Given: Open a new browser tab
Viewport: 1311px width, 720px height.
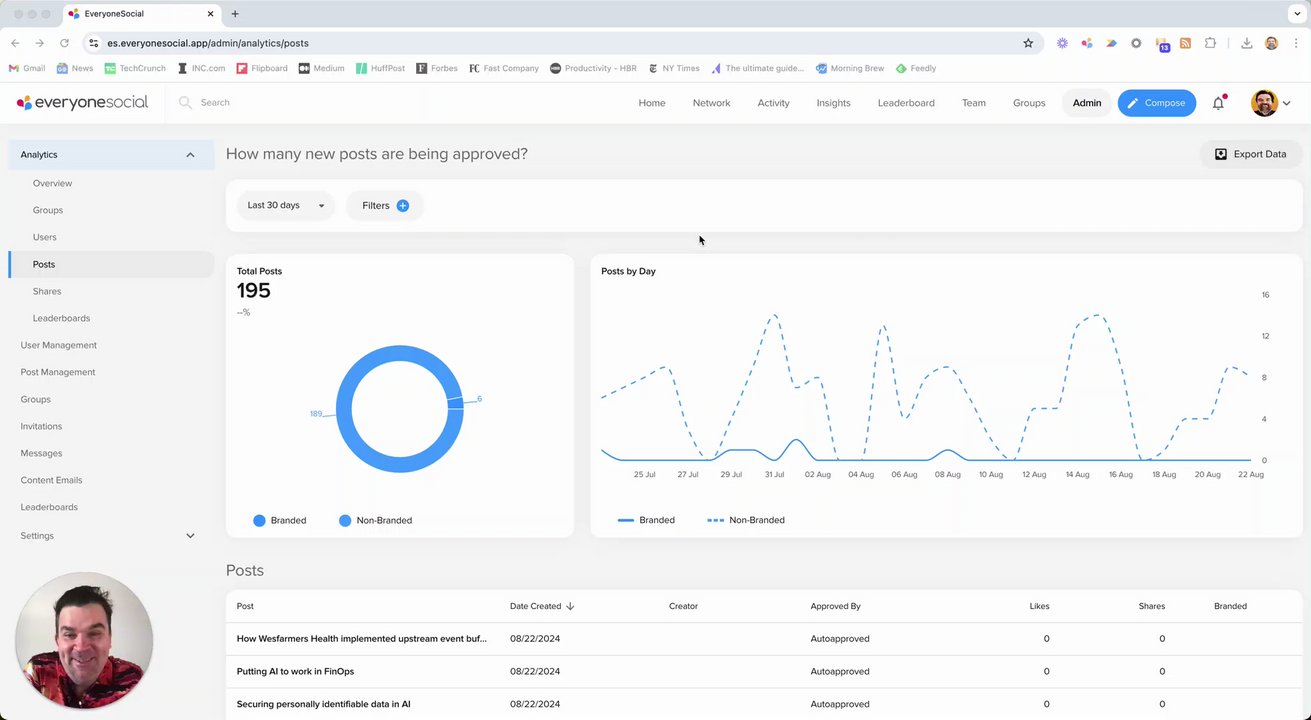Looking at the screenshot, I should pyautogui.click(x=235, y=14).
